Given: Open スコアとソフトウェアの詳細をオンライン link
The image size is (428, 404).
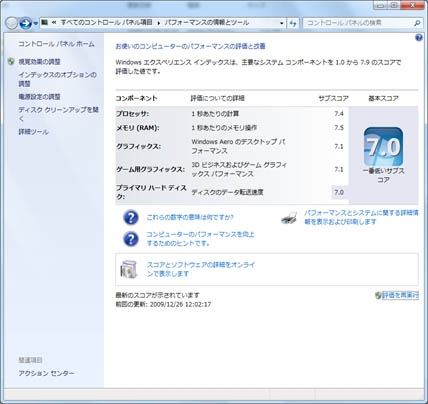Looking at the screenshot, I should tap(201, 269).
